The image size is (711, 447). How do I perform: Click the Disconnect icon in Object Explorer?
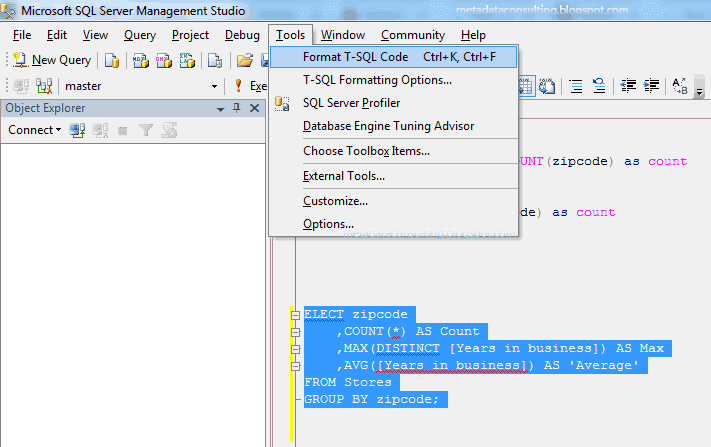[100, 131]
